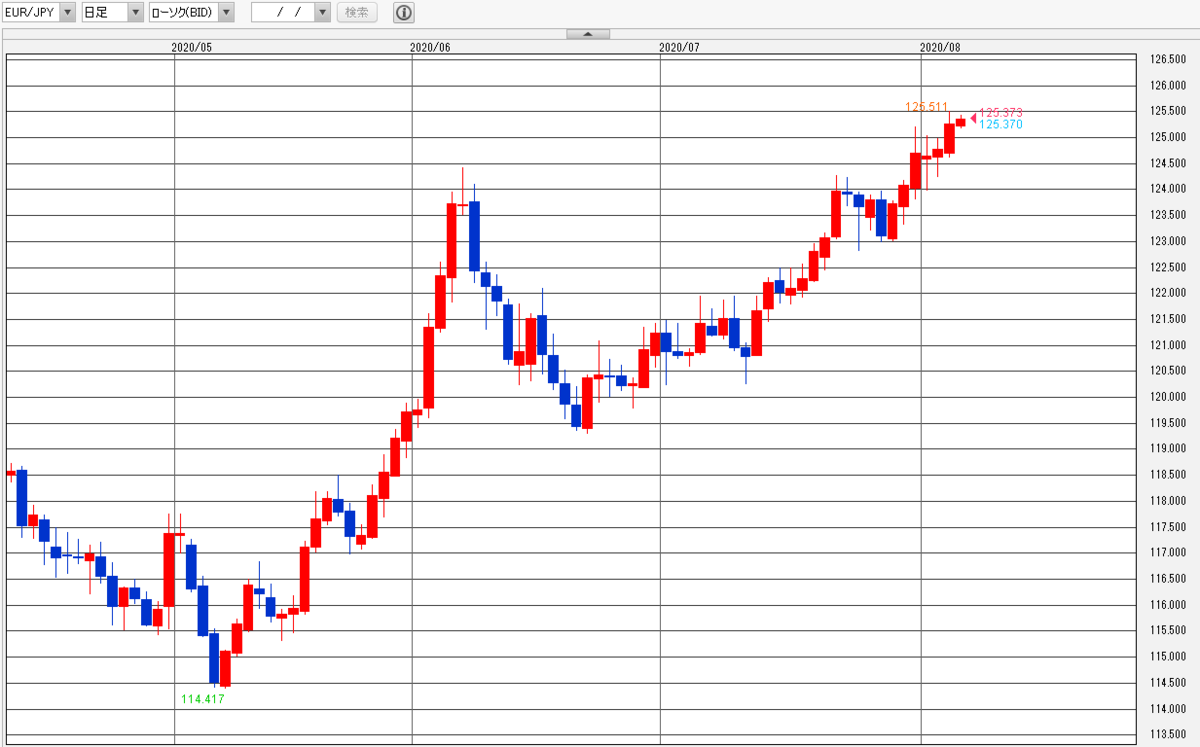The height and width of the screenshot is (747, 1200).
Task: Click the red current-price arrow marker
Action: pyautogui.click(x=973, y=118)
